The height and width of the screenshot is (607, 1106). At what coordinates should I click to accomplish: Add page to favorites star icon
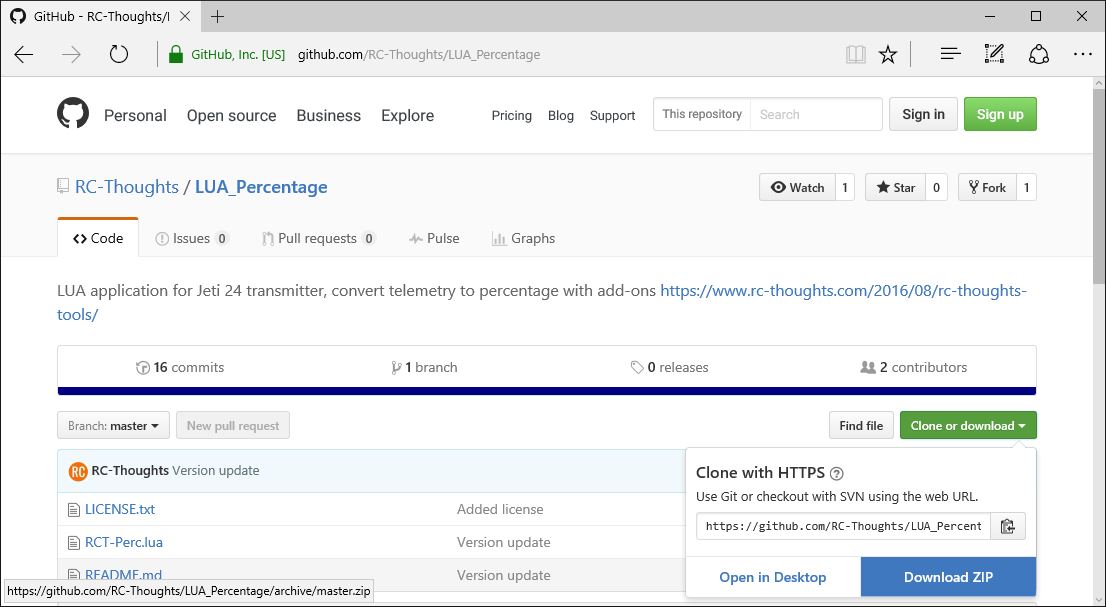(888, 54)
